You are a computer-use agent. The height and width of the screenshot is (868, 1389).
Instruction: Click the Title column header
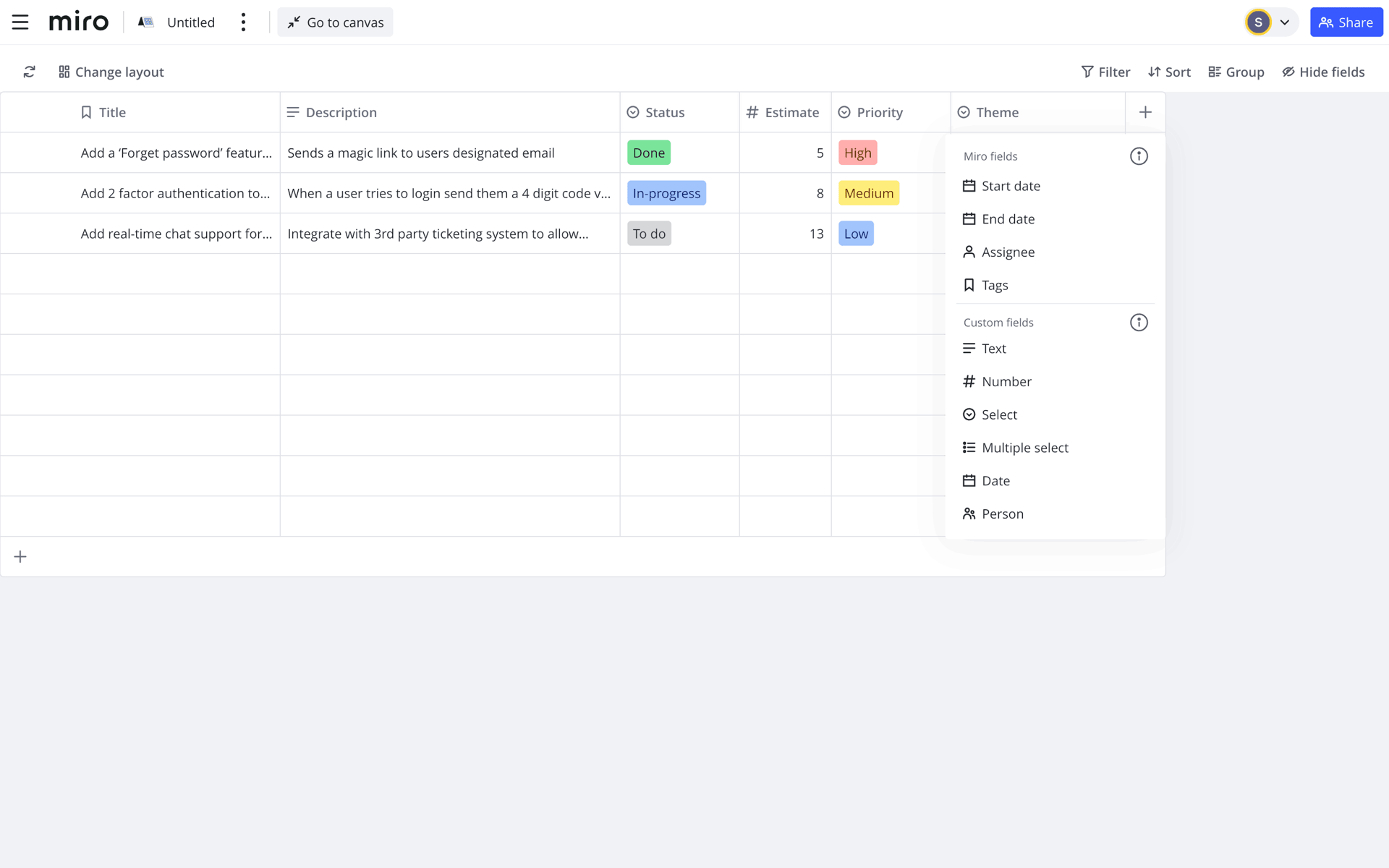(140, 112)
